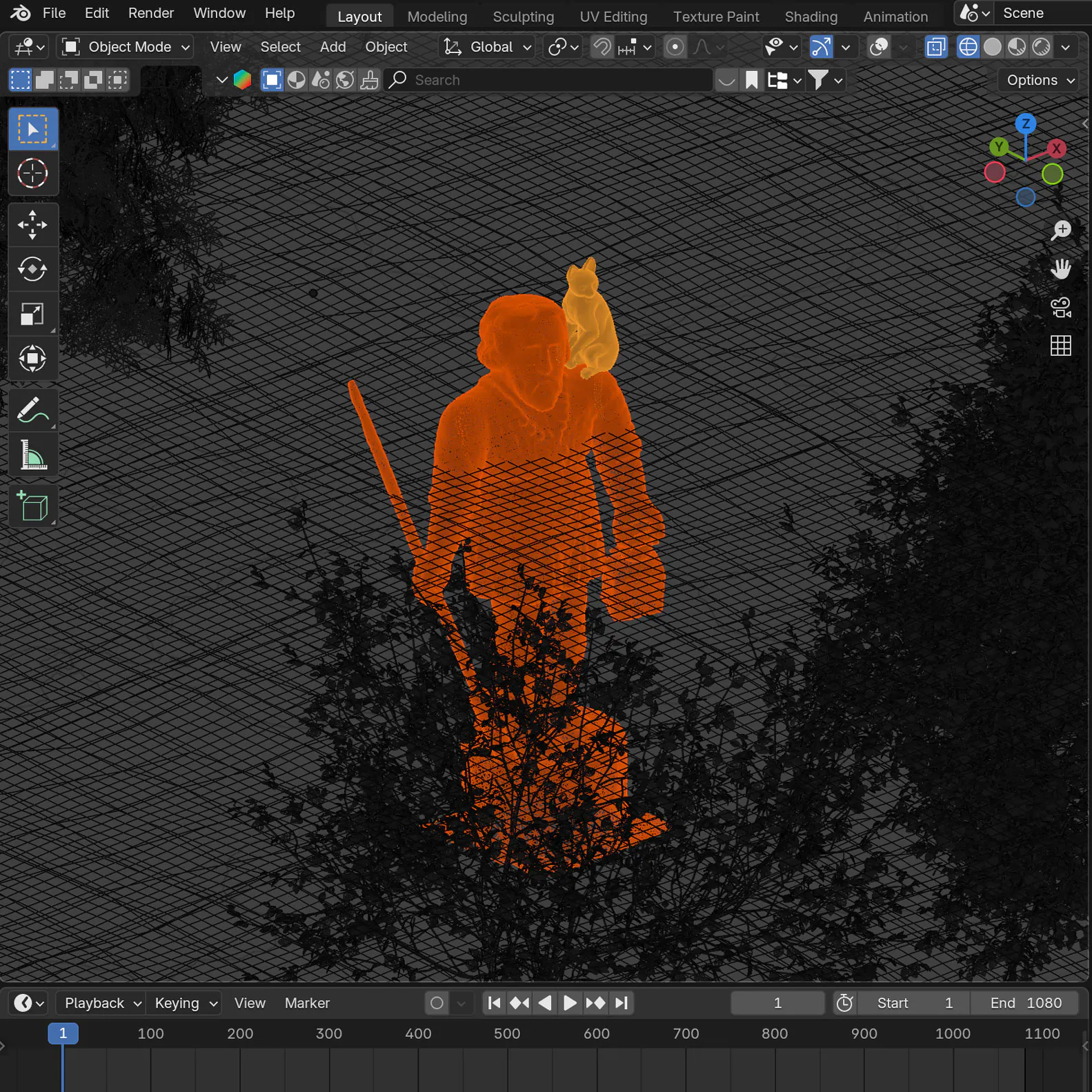Open the Object Mode dropdown
Viewport: 1092px width, 1092px height.
pyautogui.click(x=126, y=47)
